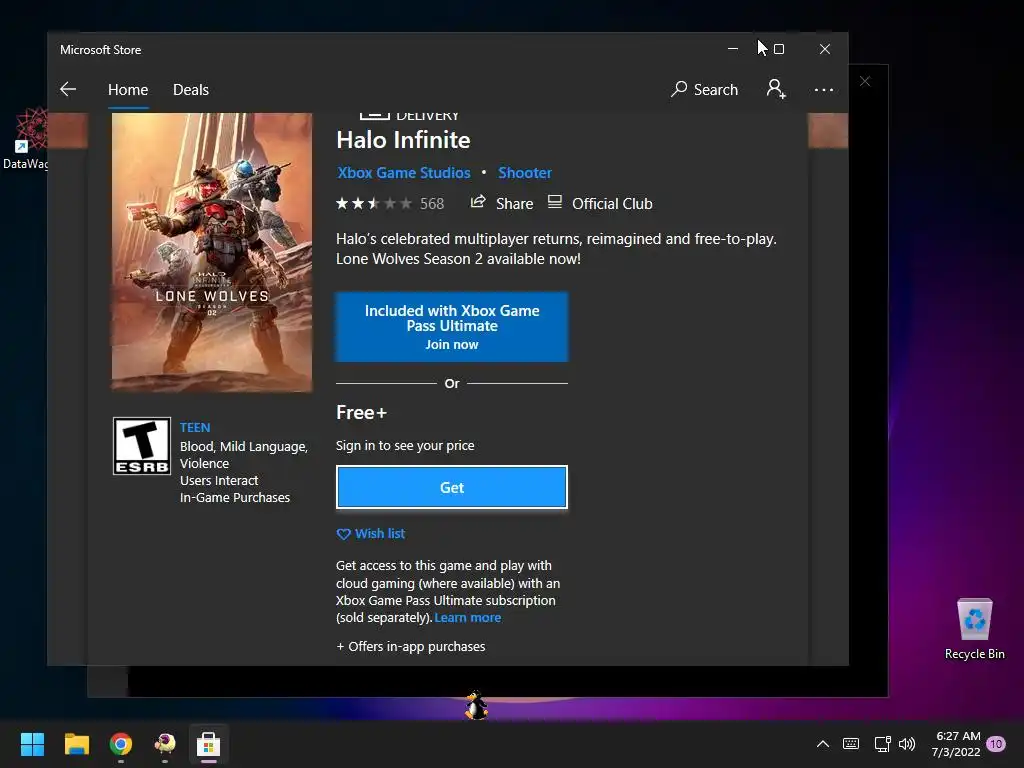
Task: Click the blue Get button
Action: (x=452, y=487)
